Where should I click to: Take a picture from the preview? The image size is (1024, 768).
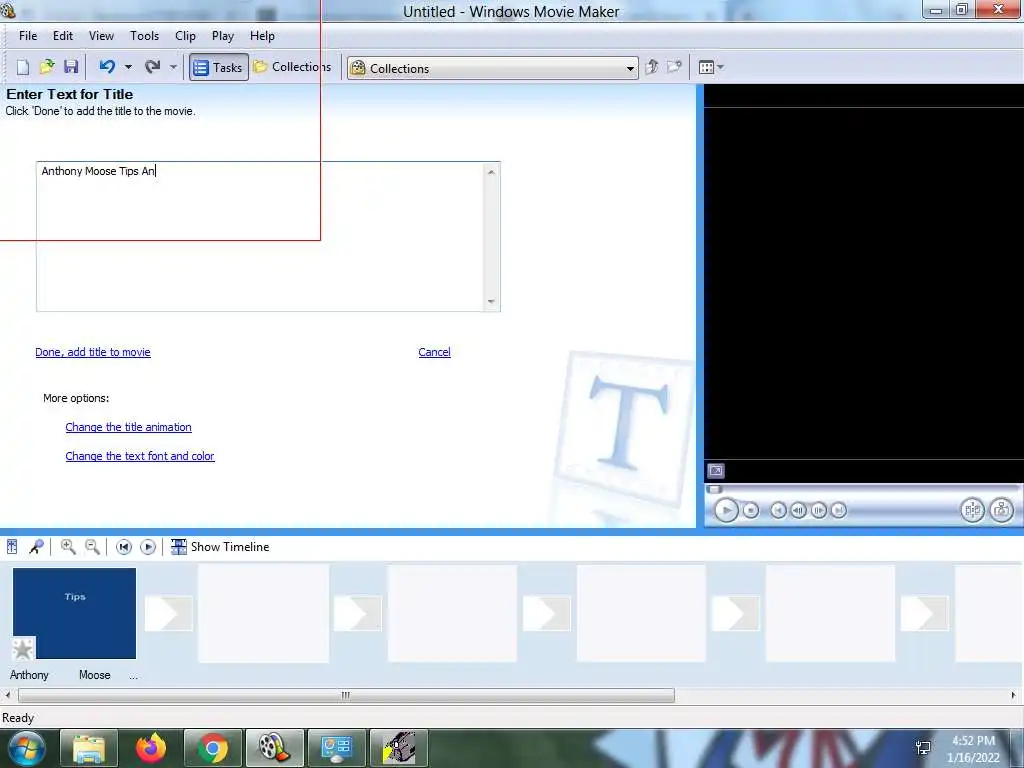pos(1002,510)
